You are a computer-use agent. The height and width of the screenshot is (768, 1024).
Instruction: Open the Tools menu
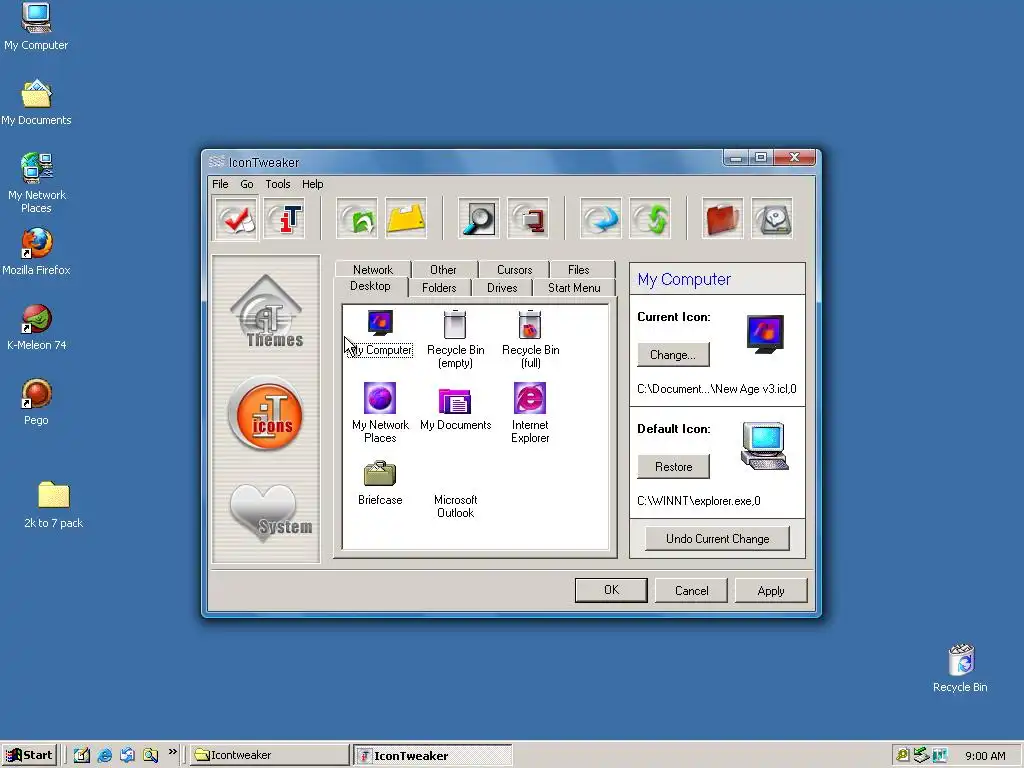[278, 184]
